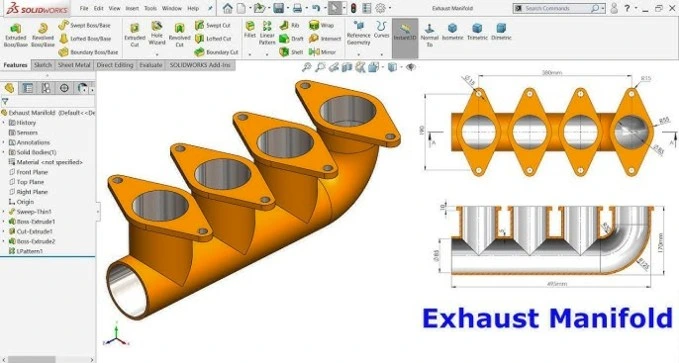Switch to the Sheet Metal tab
The width and height of the screenshot is (679, 363).
point(74,65)
